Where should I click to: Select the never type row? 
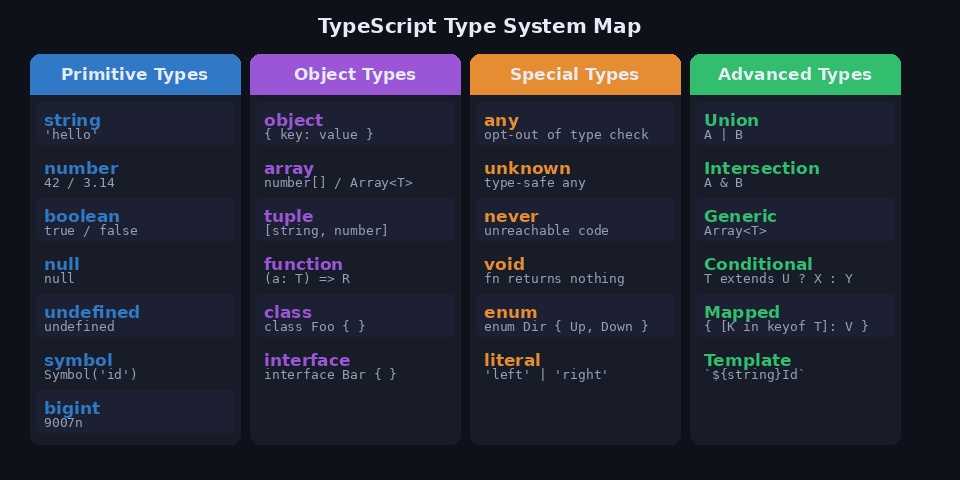click(x=575, y=221)
